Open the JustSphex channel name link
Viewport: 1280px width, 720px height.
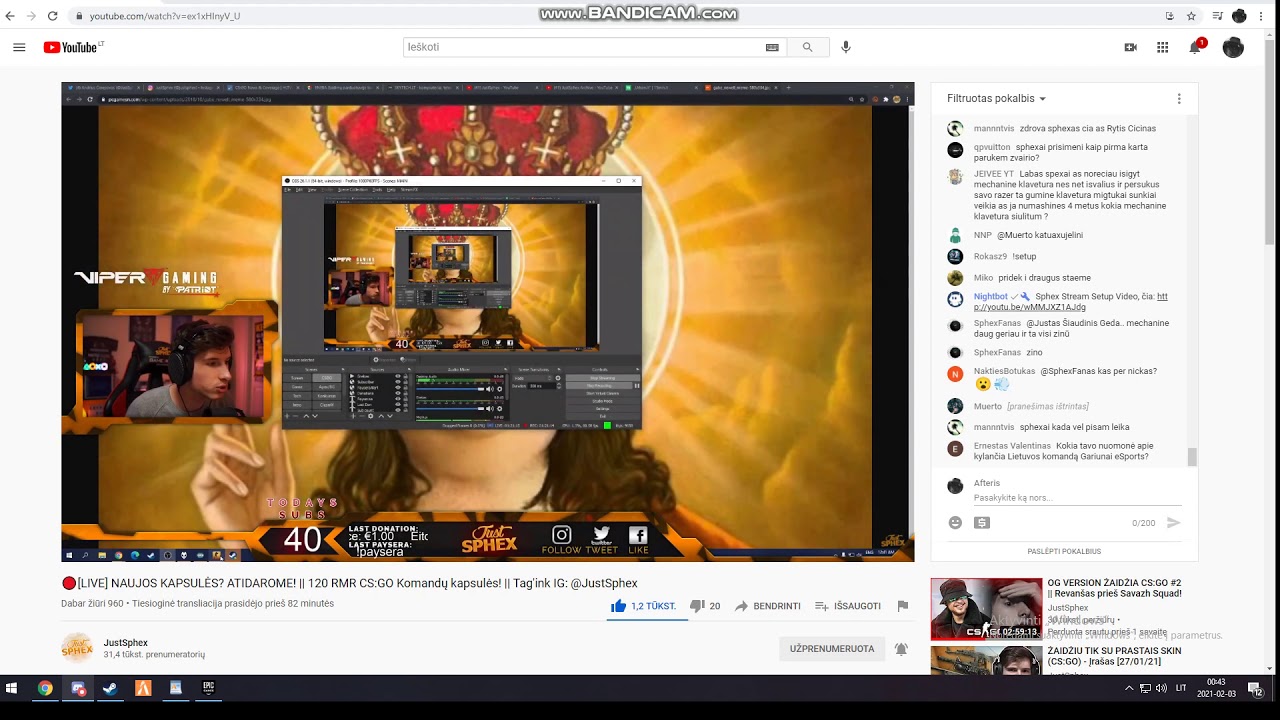(x=126, y=643)
